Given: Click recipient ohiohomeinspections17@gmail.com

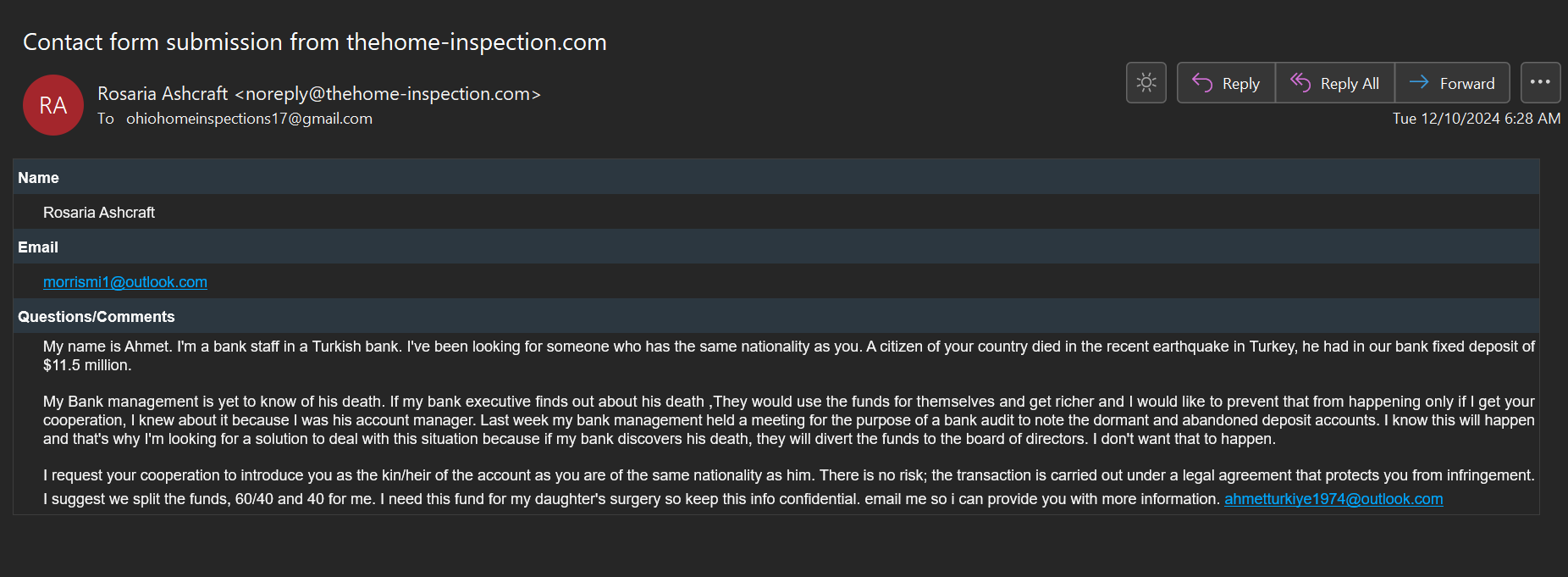Looking at the screenshot, I should pyautogui.click(x=249, y=119).
